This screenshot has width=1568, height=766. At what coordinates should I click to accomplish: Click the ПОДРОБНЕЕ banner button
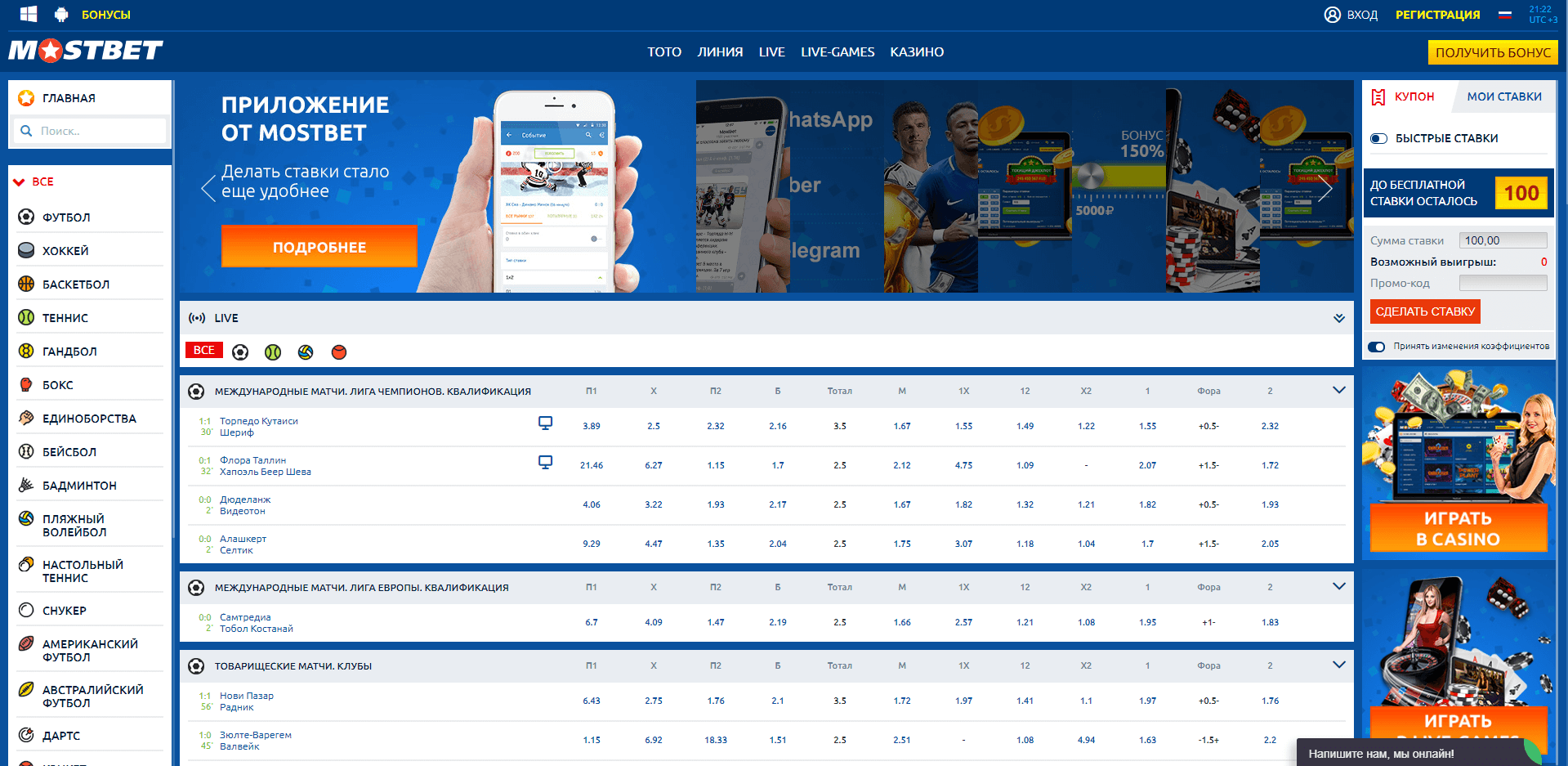319,247
